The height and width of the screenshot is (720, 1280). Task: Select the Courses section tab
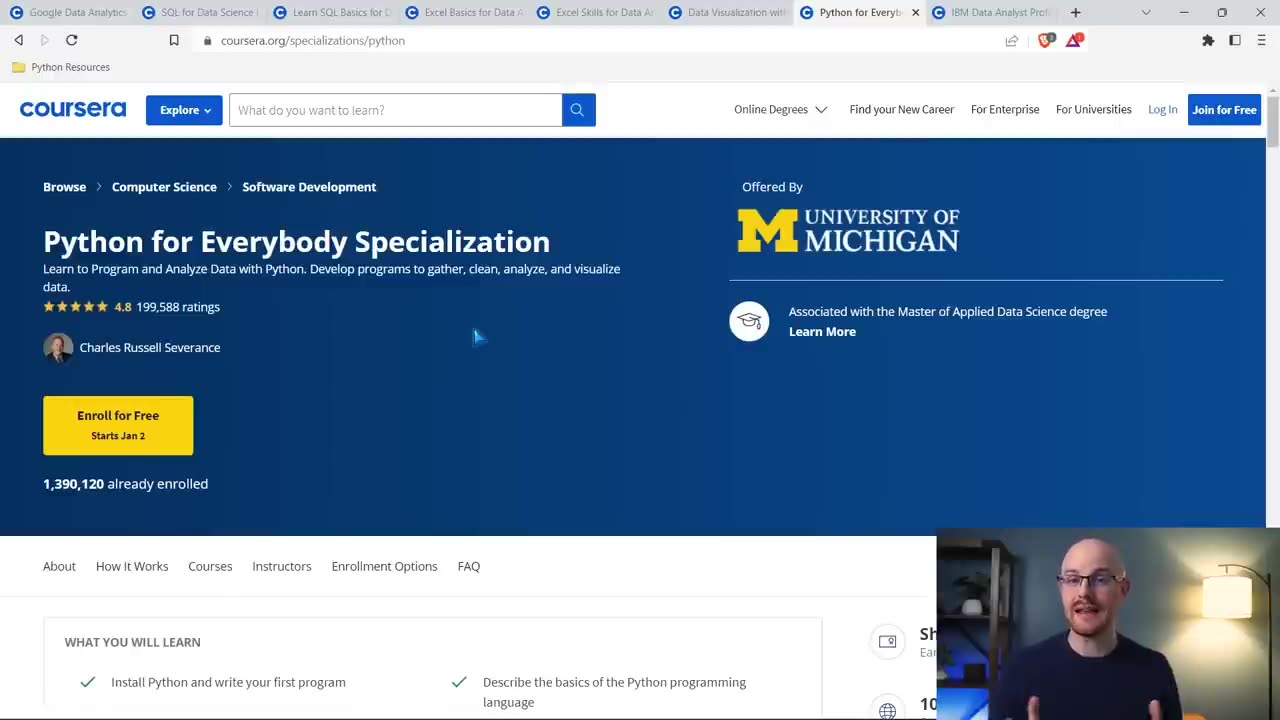click(210, 566)
